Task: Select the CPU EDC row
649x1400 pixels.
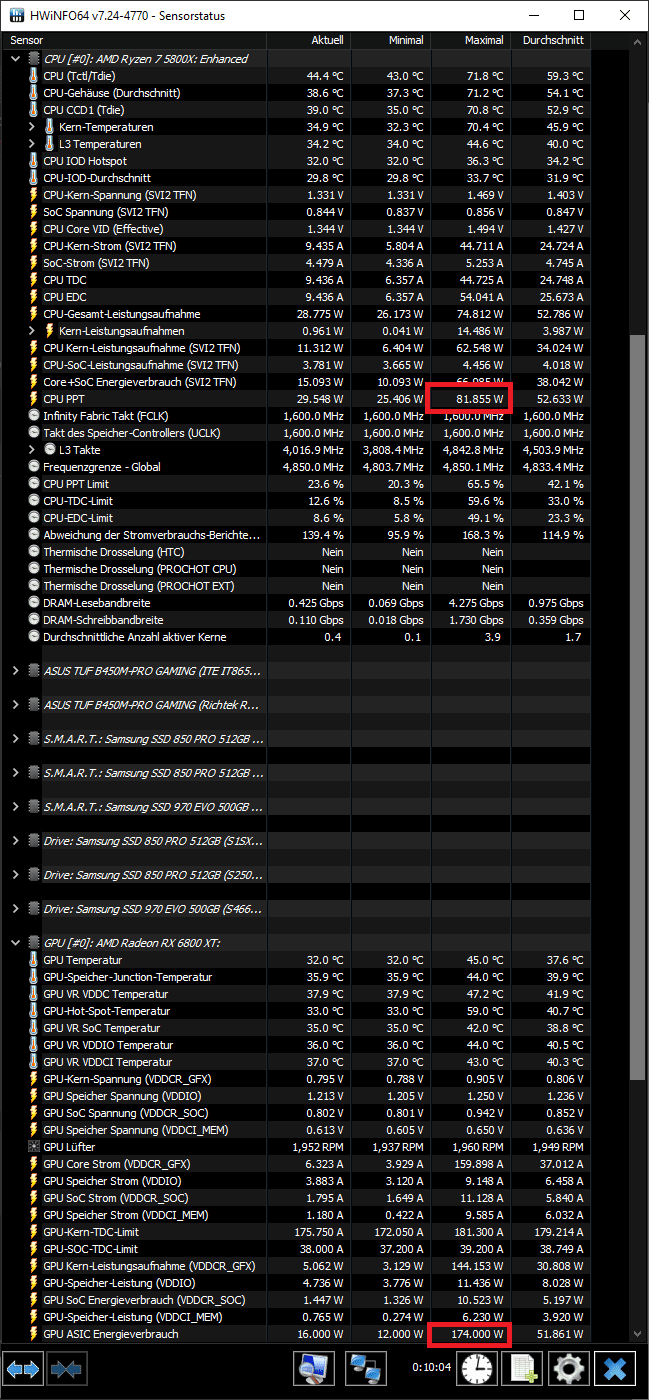Action: (x=298, y=297)
